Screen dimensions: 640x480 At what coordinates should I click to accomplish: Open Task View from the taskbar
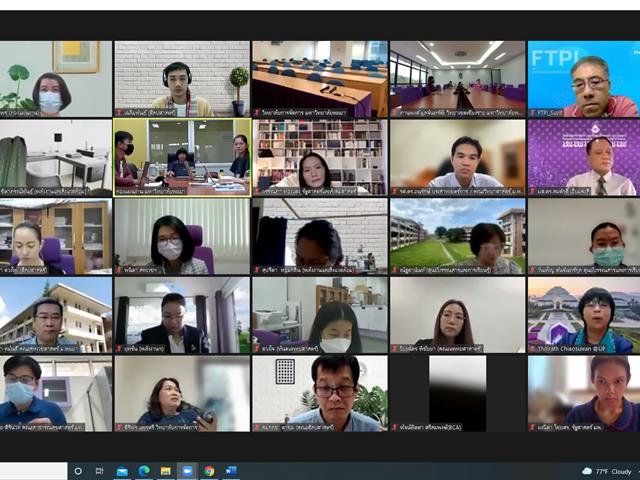point(99,471)
